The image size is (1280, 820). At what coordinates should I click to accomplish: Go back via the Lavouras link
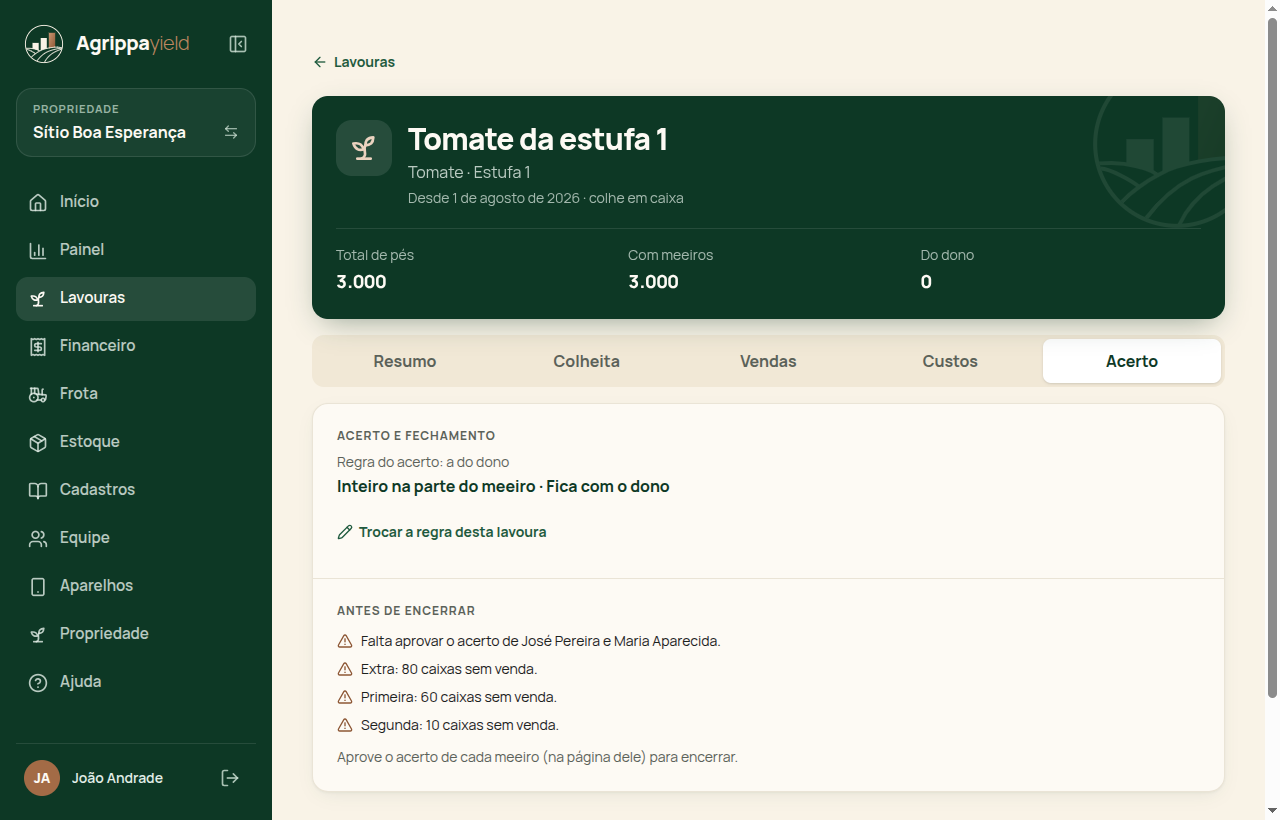(x=354, y=62)
